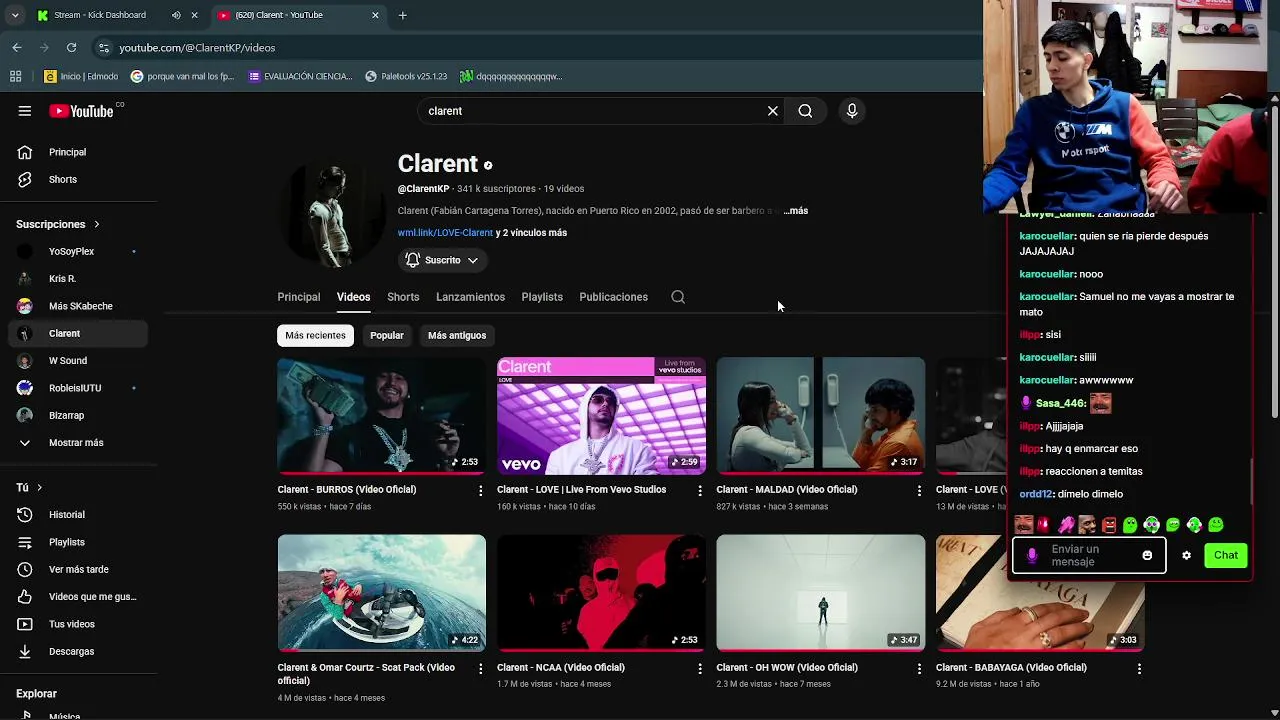Open options menu for OH WOW video
This screenshot has width=1280, height=720.
(x=919, y=668)
